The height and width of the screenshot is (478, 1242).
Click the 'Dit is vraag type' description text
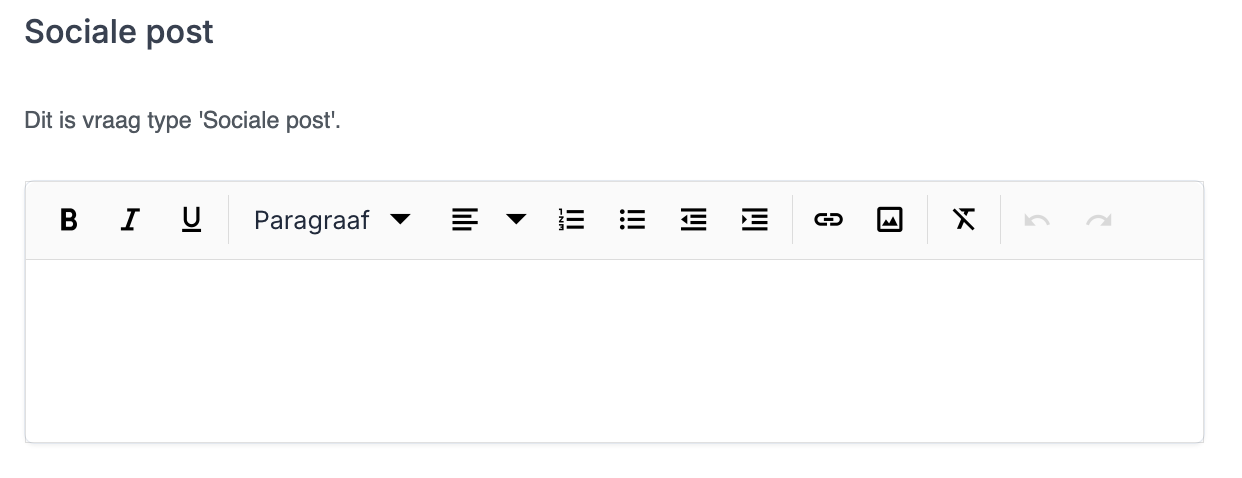click(182, 121)
